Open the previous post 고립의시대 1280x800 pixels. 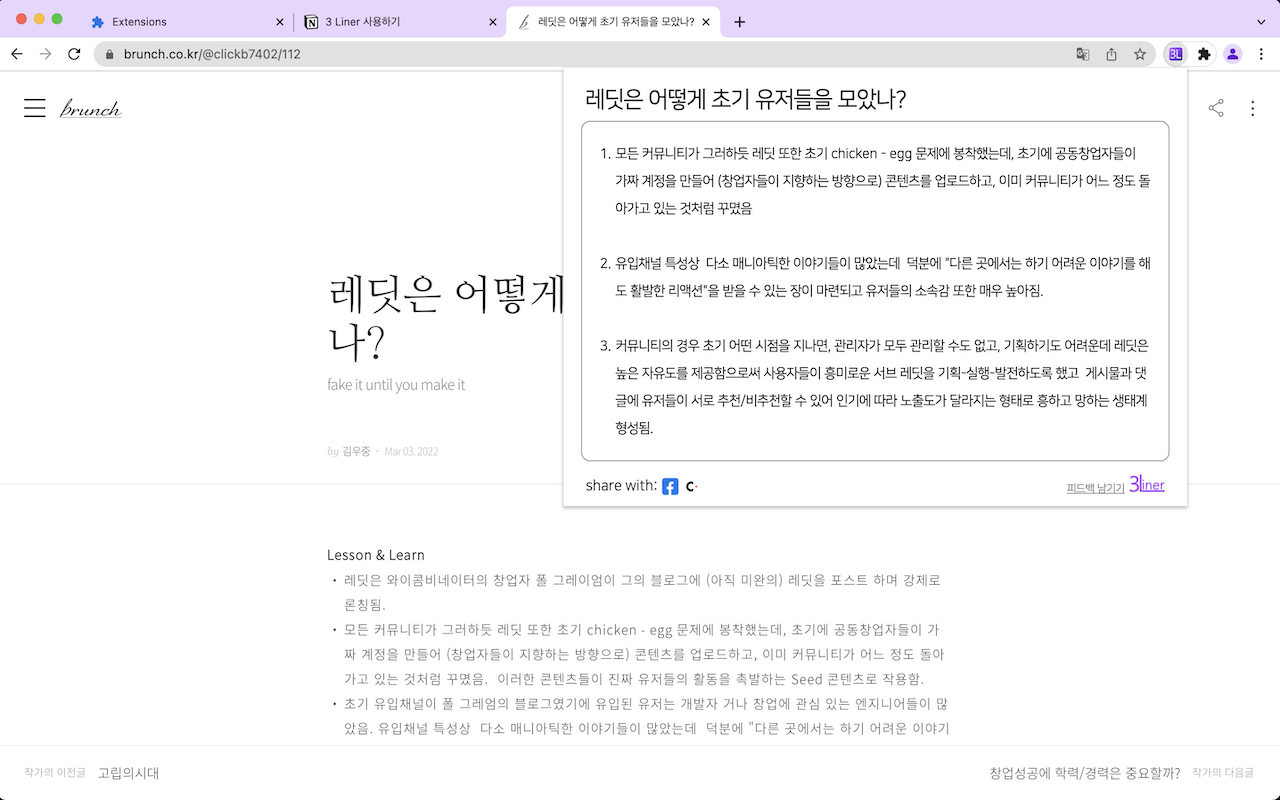tap(128, 772)
